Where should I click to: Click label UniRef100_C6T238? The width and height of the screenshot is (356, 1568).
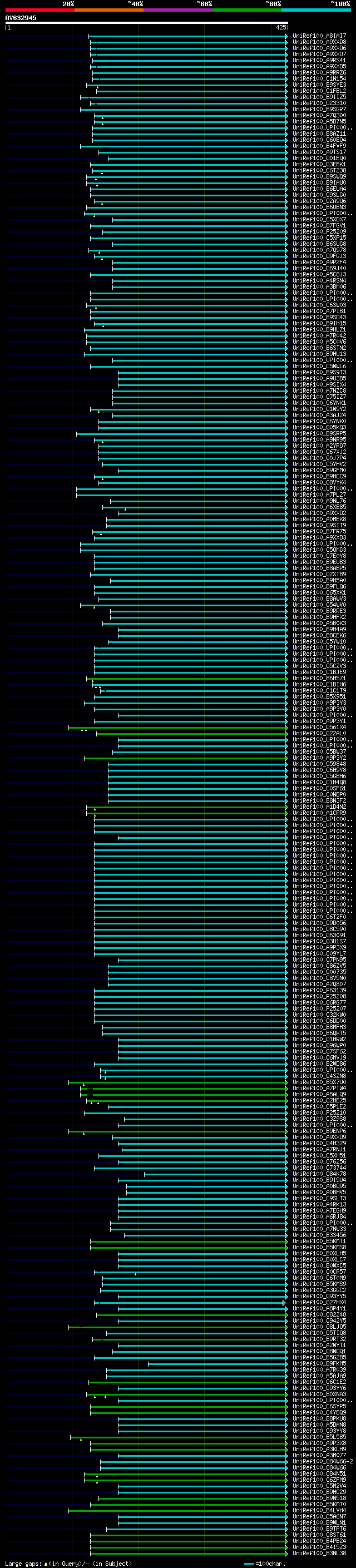pos(319,170)
